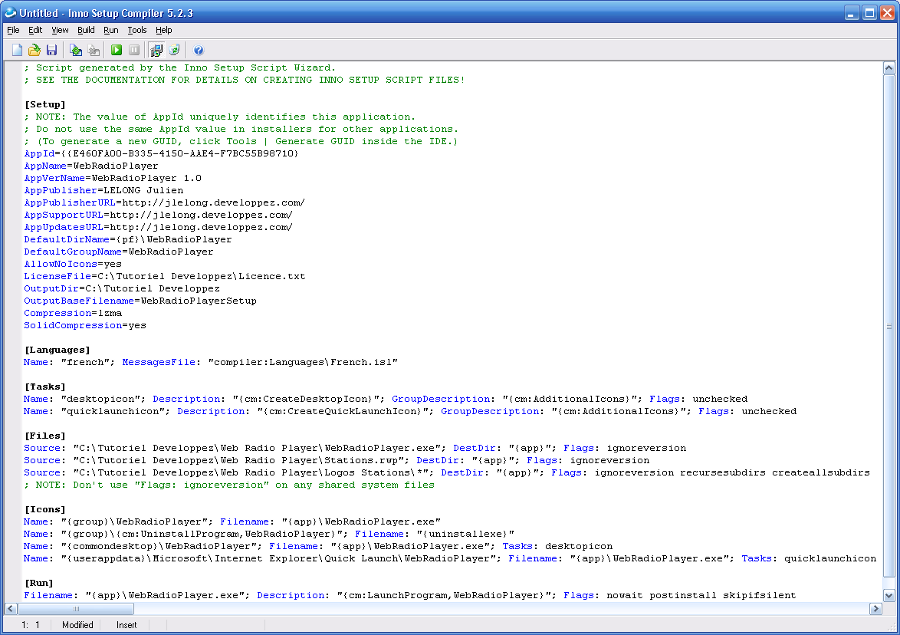Click the horizontal scrollbar right arrow
This screenshot has height=635, width=900.
[x=875, y=609]
